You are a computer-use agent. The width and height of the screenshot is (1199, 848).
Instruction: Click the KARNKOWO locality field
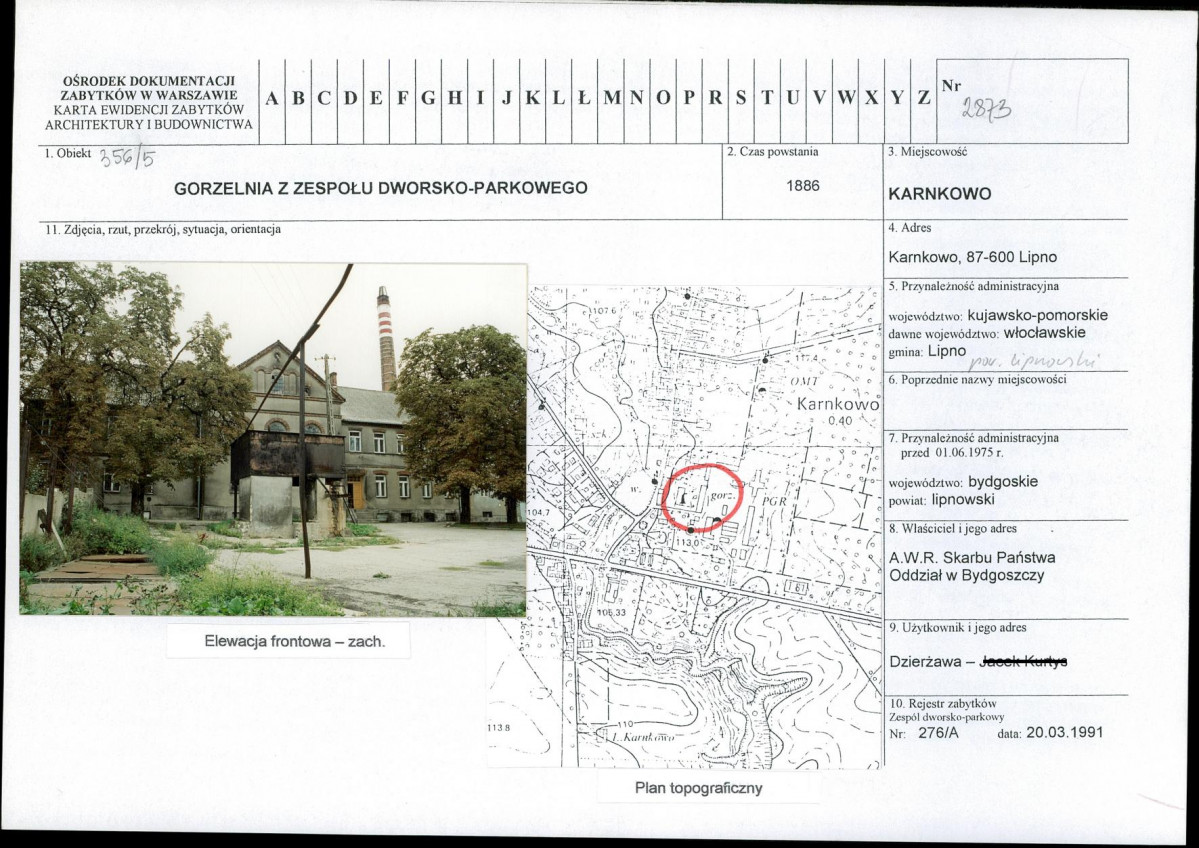940,194
